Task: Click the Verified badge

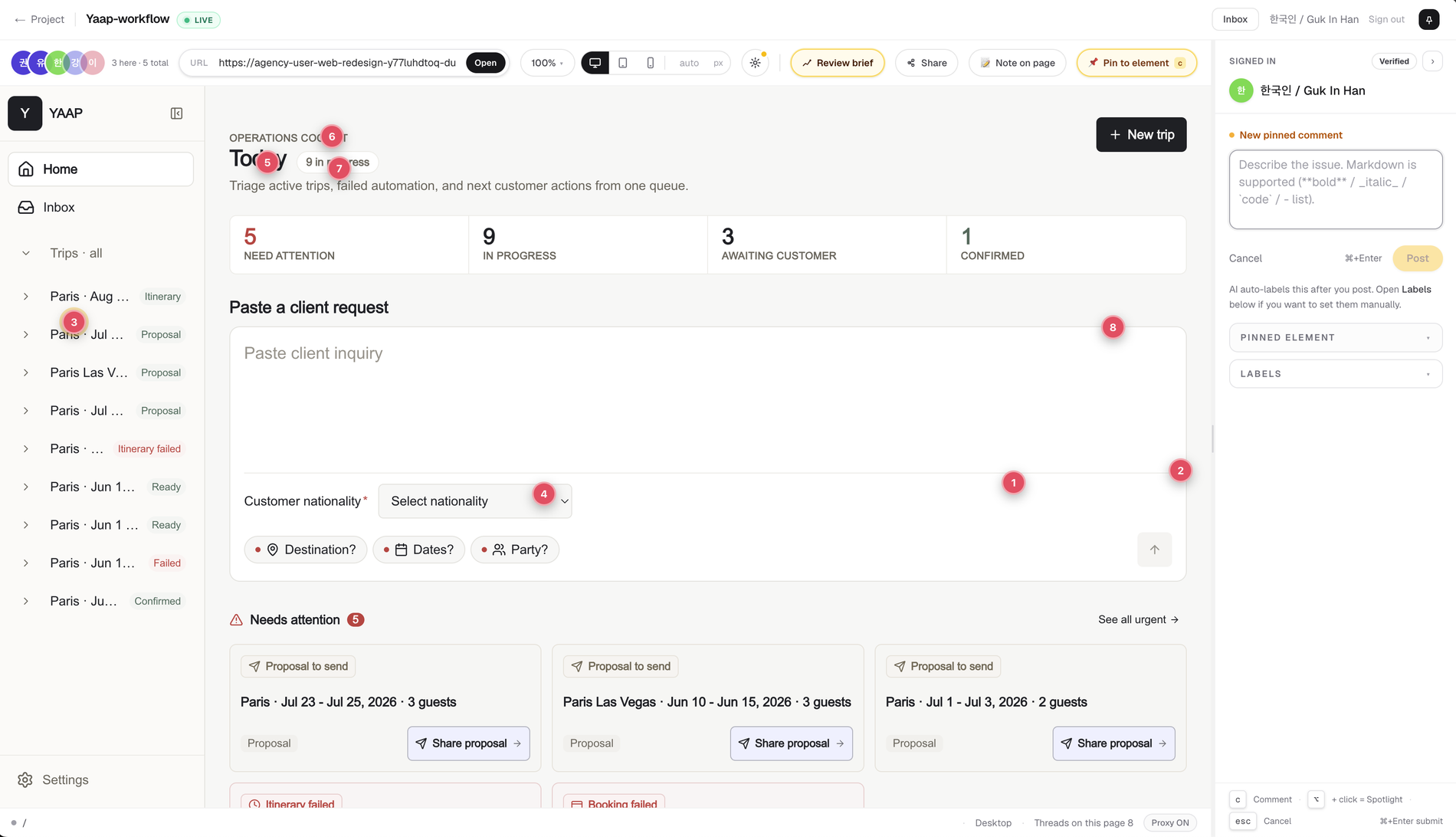Action: (1393, 61)
